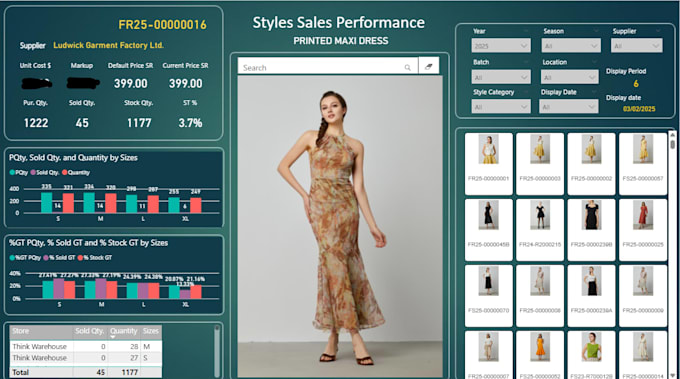Click Think Warehouse row with size S
The height and width of the screenshot is (379, 680).
coord(86,358)
